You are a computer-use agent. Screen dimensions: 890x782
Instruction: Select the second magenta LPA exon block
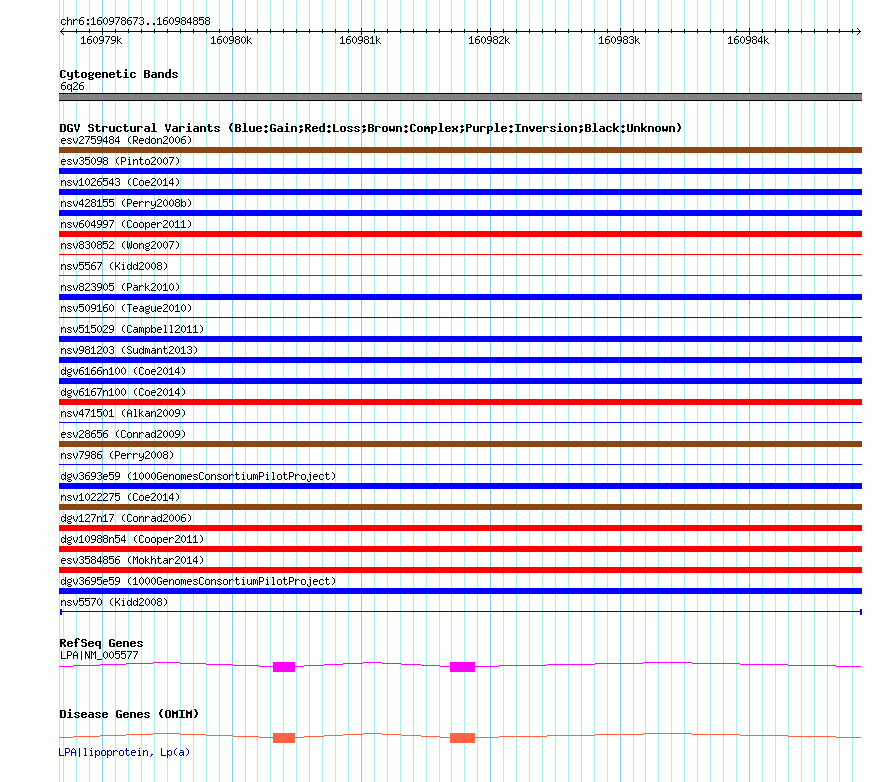pos(463,667)
